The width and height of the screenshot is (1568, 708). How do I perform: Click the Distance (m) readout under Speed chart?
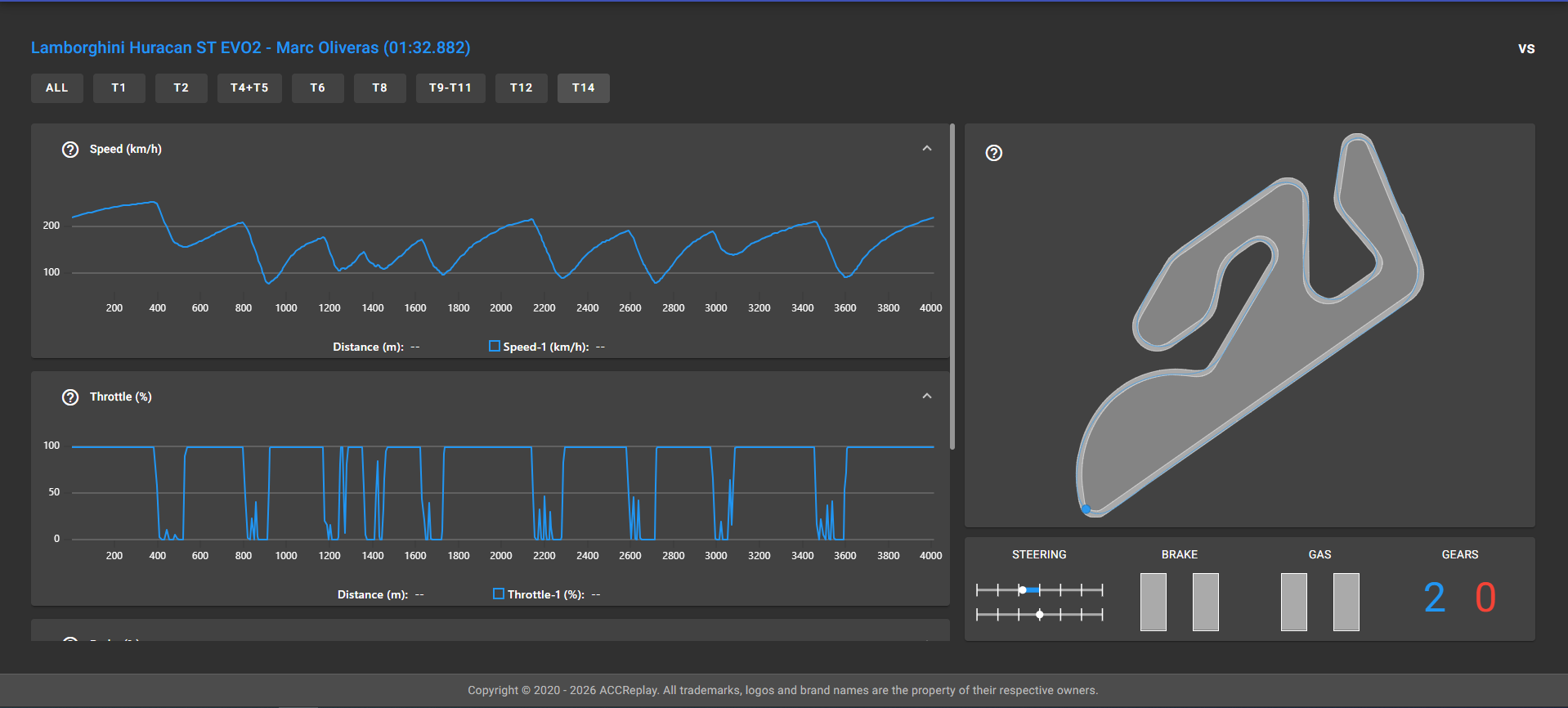(x=377, y=347)
